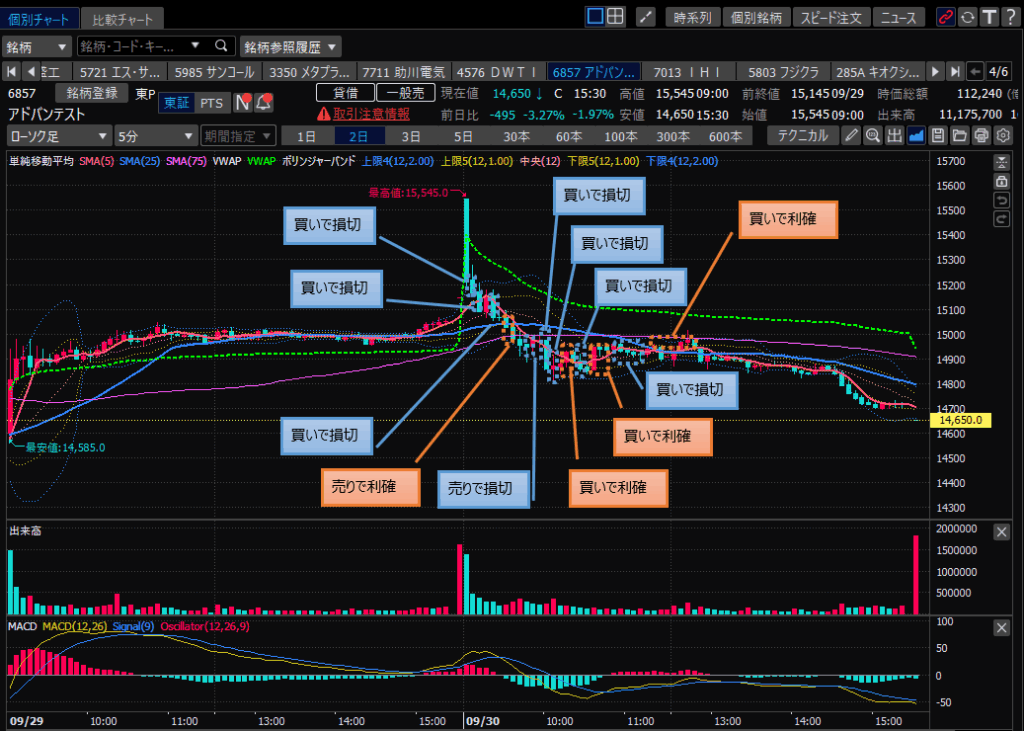Viewport: 1024px width, 731px height.
Task: Switch to four-panel split layout
Action: tap(617, 16)
